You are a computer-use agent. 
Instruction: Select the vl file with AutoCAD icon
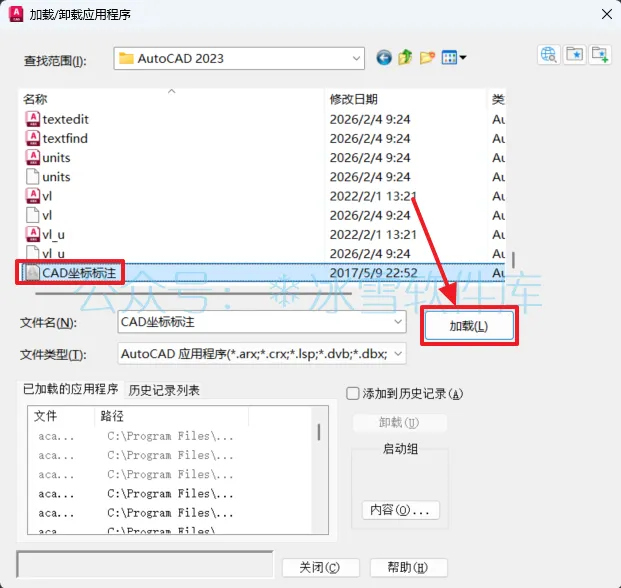pos(32,196)
